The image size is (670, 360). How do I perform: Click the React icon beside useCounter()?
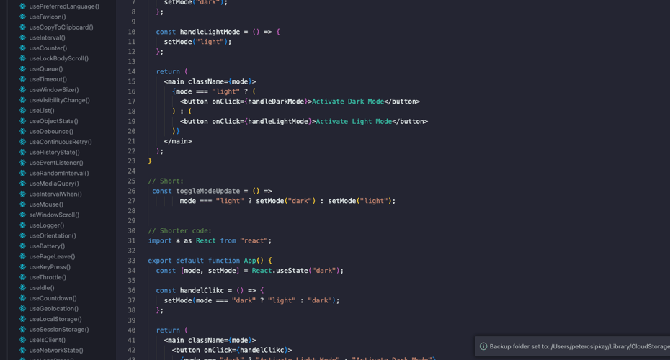click(23, 48)
